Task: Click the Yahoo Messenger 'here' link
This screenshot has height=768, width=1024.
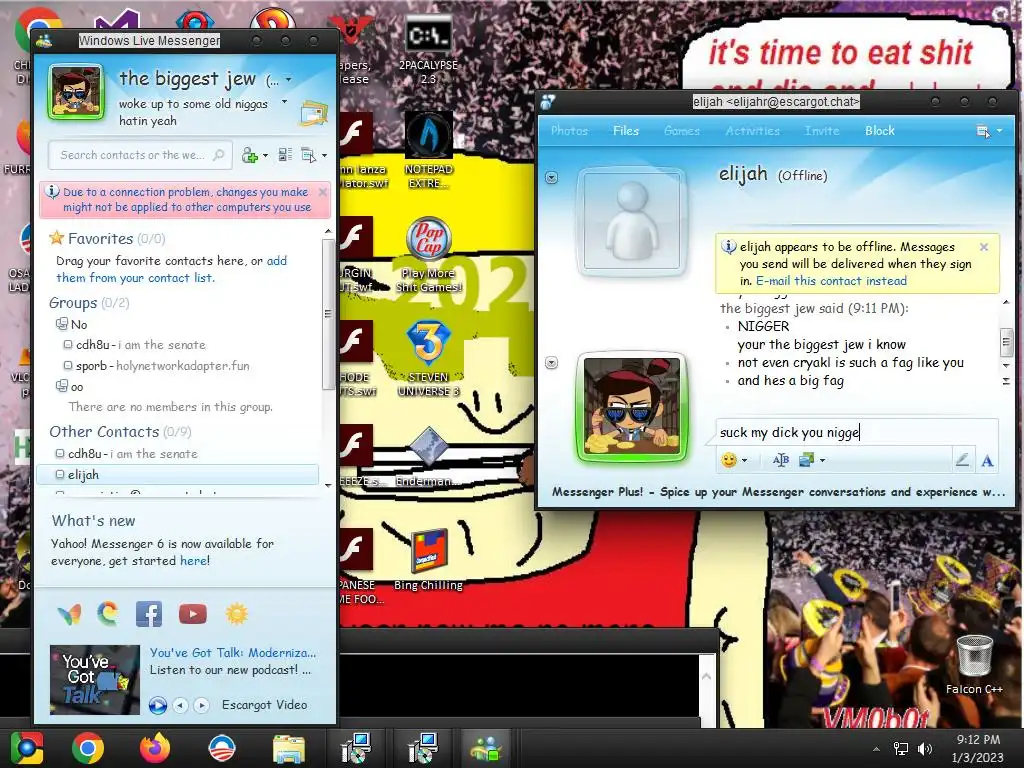Action: 193,561
